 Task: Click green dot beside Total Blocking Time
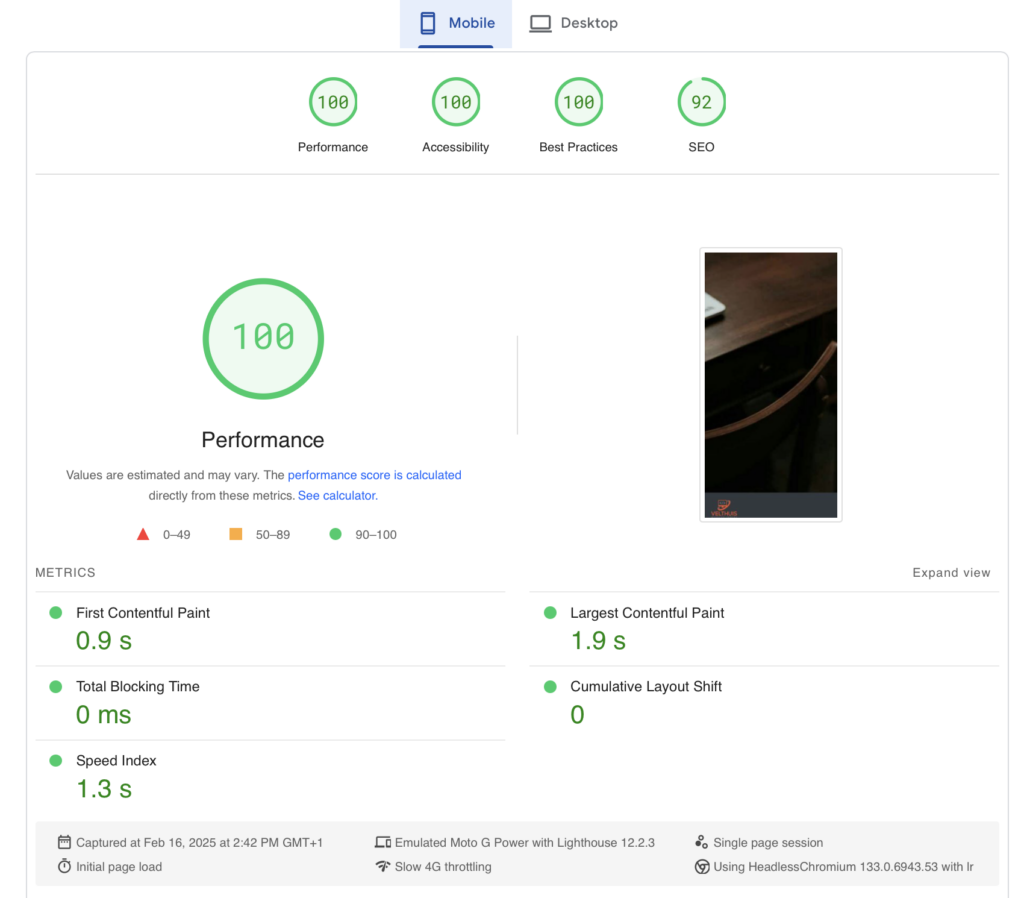[x=56, y=686]
